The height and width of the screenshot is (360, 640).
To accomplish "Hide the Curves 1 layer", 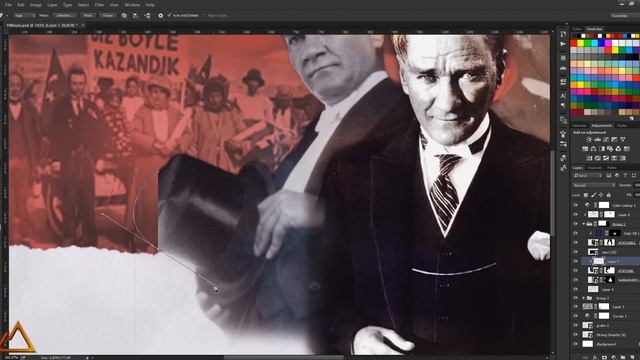I will [576, 316].
